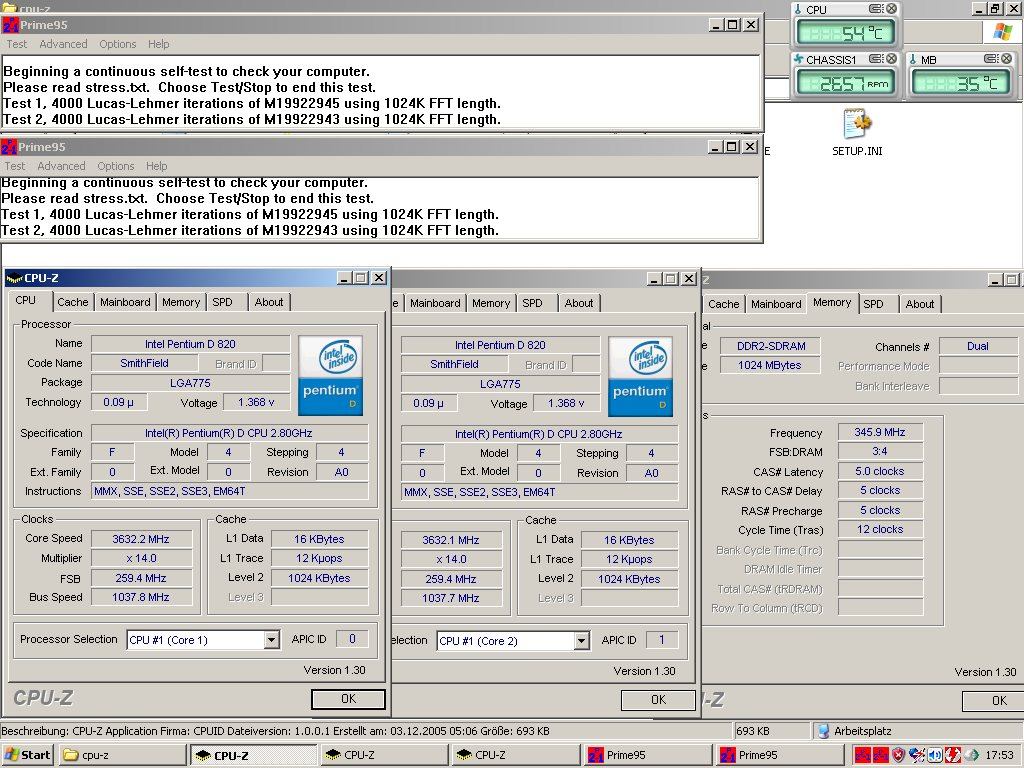Open the Advanced menu in the upper Prime95 window
Image resolution: width=1024 pixels, height=768 pixels.
click(63, 44)
